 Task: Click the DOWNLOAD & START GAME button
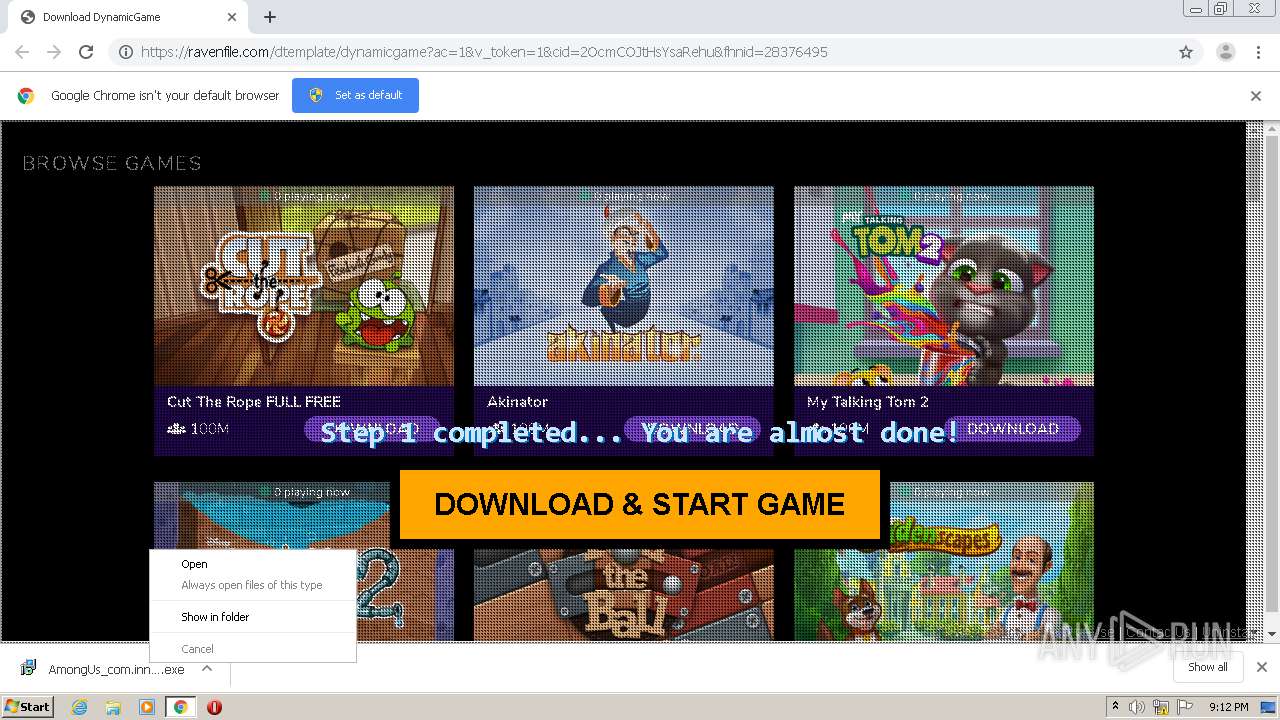[x=640, y=504]
